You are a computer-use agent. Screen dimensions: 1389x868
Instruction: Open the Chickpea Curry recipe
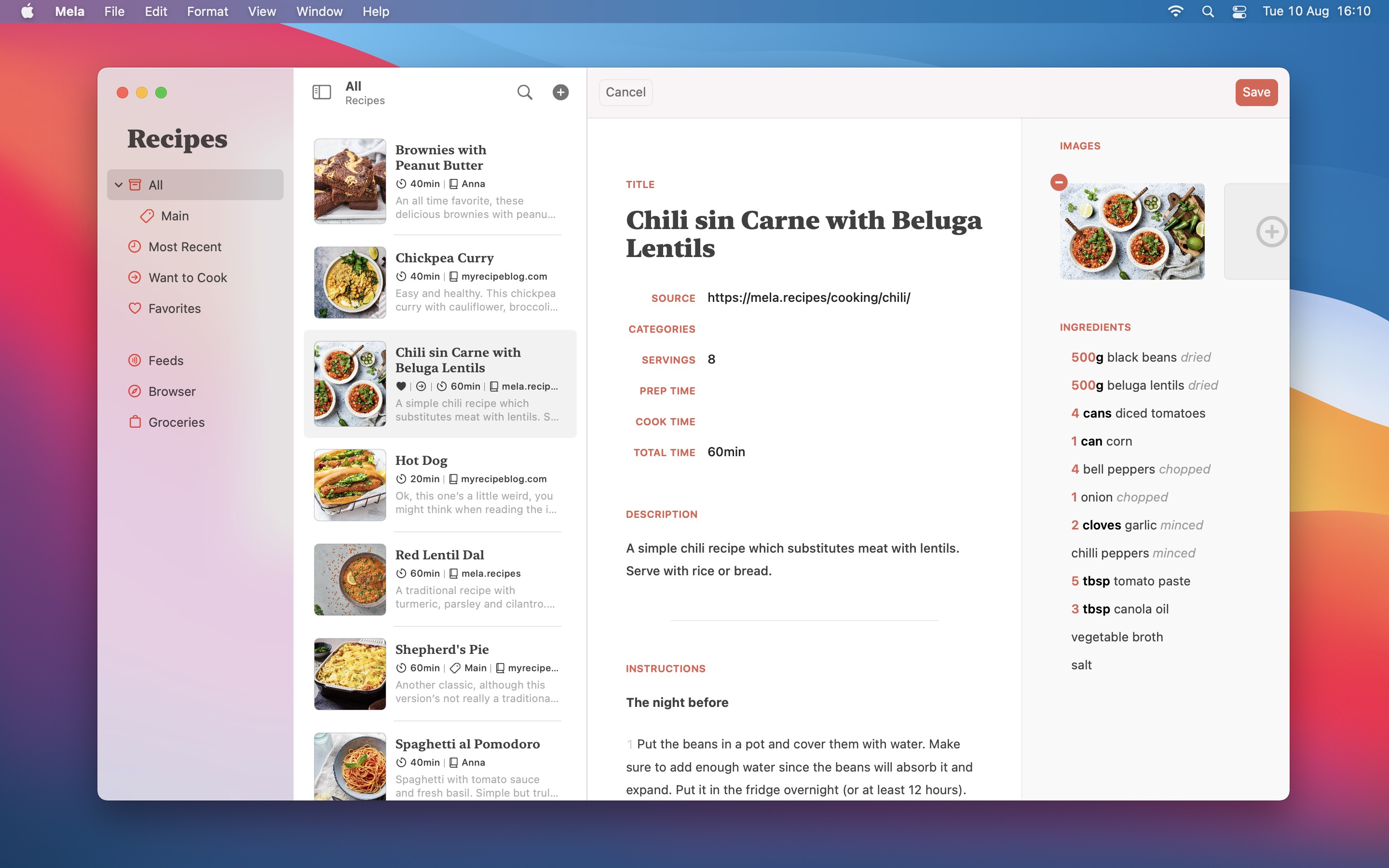440,283
